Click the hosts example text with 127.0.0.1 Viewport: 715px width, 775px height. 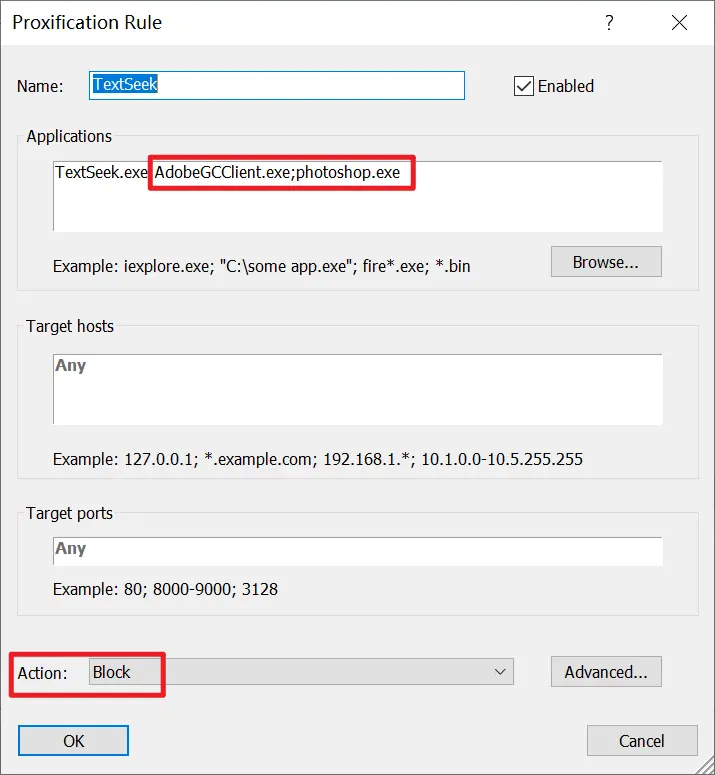coord(318,459)
